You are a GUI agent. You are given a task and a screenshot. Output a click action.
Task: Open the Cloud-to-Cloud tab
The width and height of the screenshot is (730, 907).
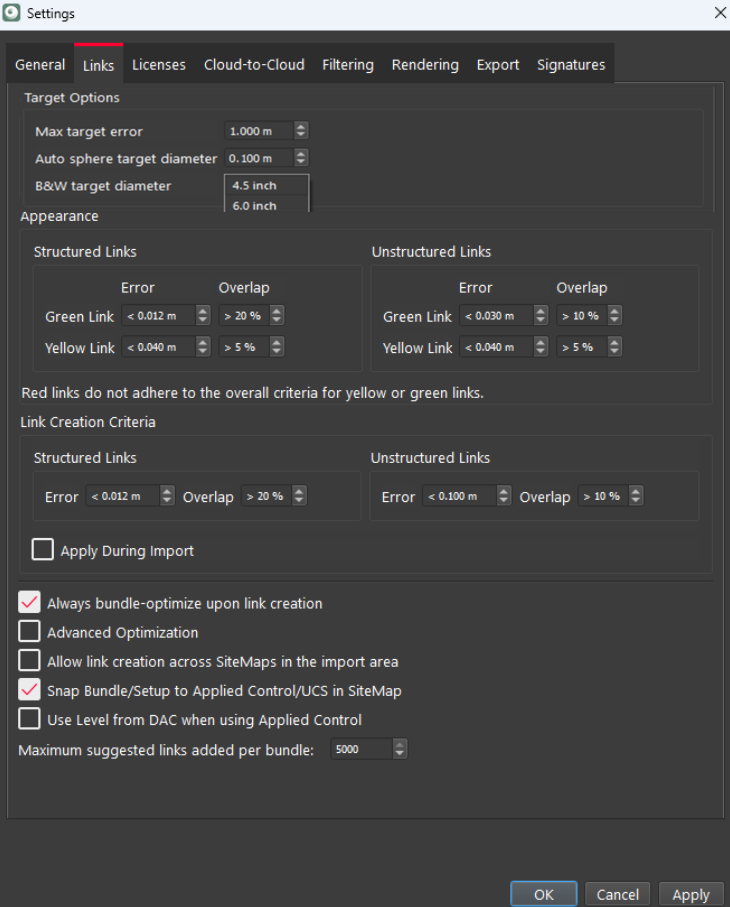point(254,65)
